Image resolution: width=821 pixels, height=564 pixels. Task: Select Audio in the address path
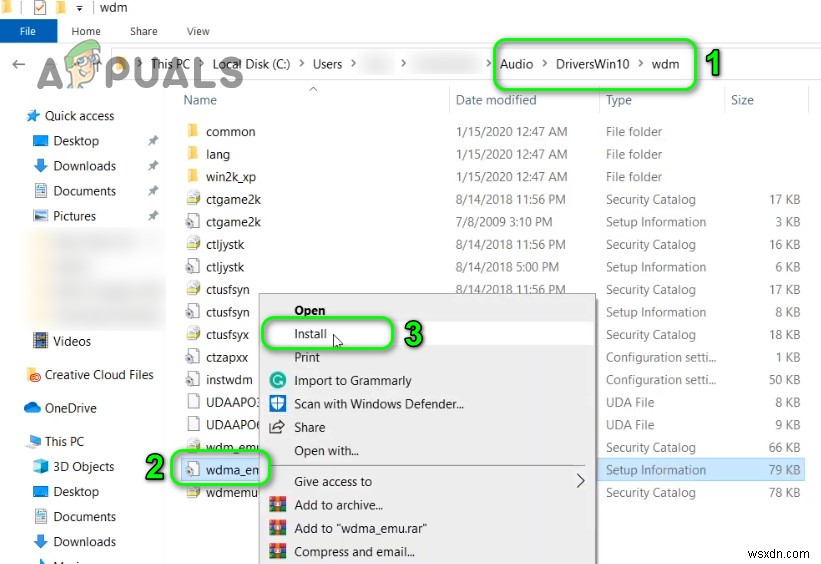click(x=516, y=64)
